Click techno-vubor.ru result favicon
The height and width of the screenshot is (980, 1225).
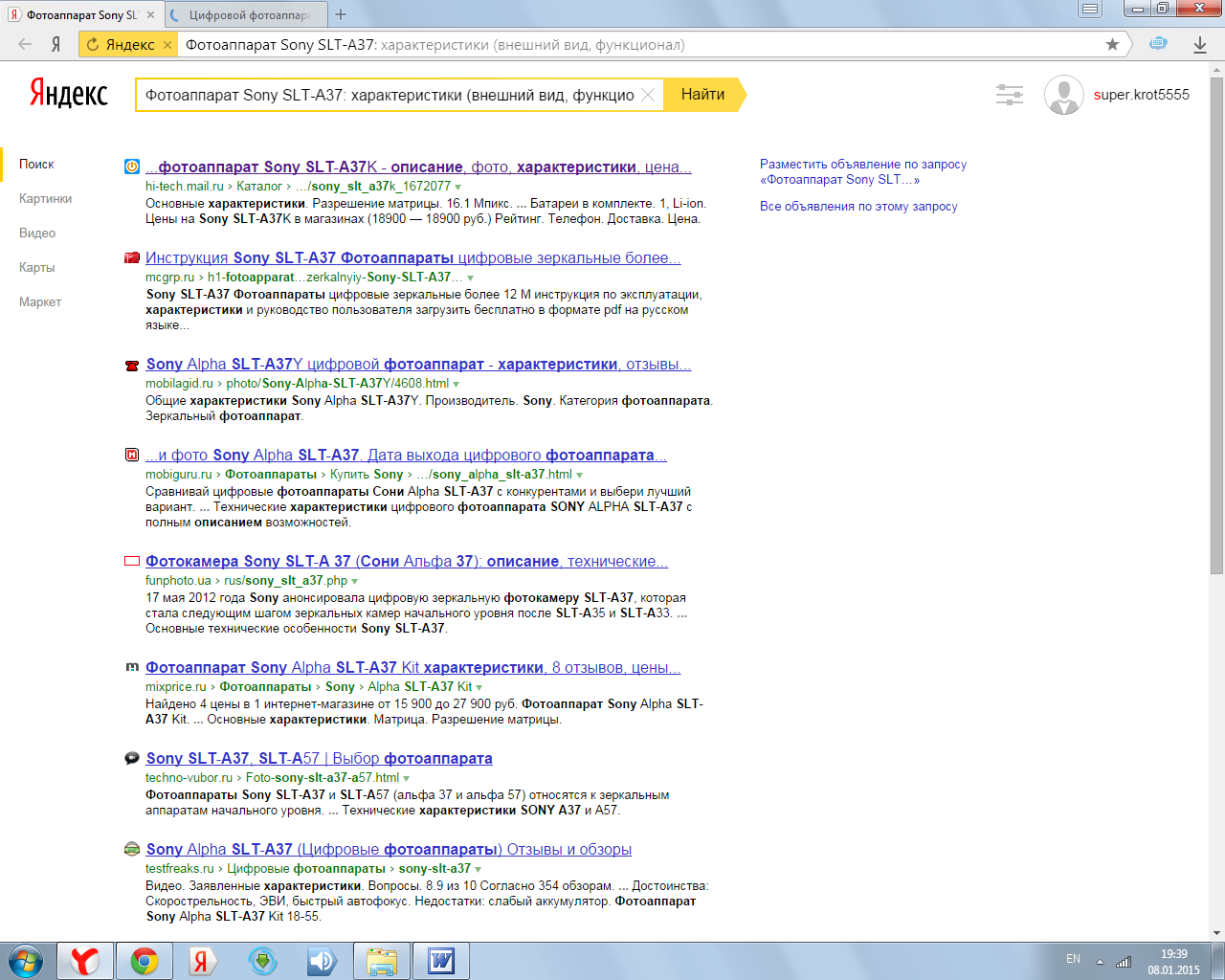(x=132, y=758)
